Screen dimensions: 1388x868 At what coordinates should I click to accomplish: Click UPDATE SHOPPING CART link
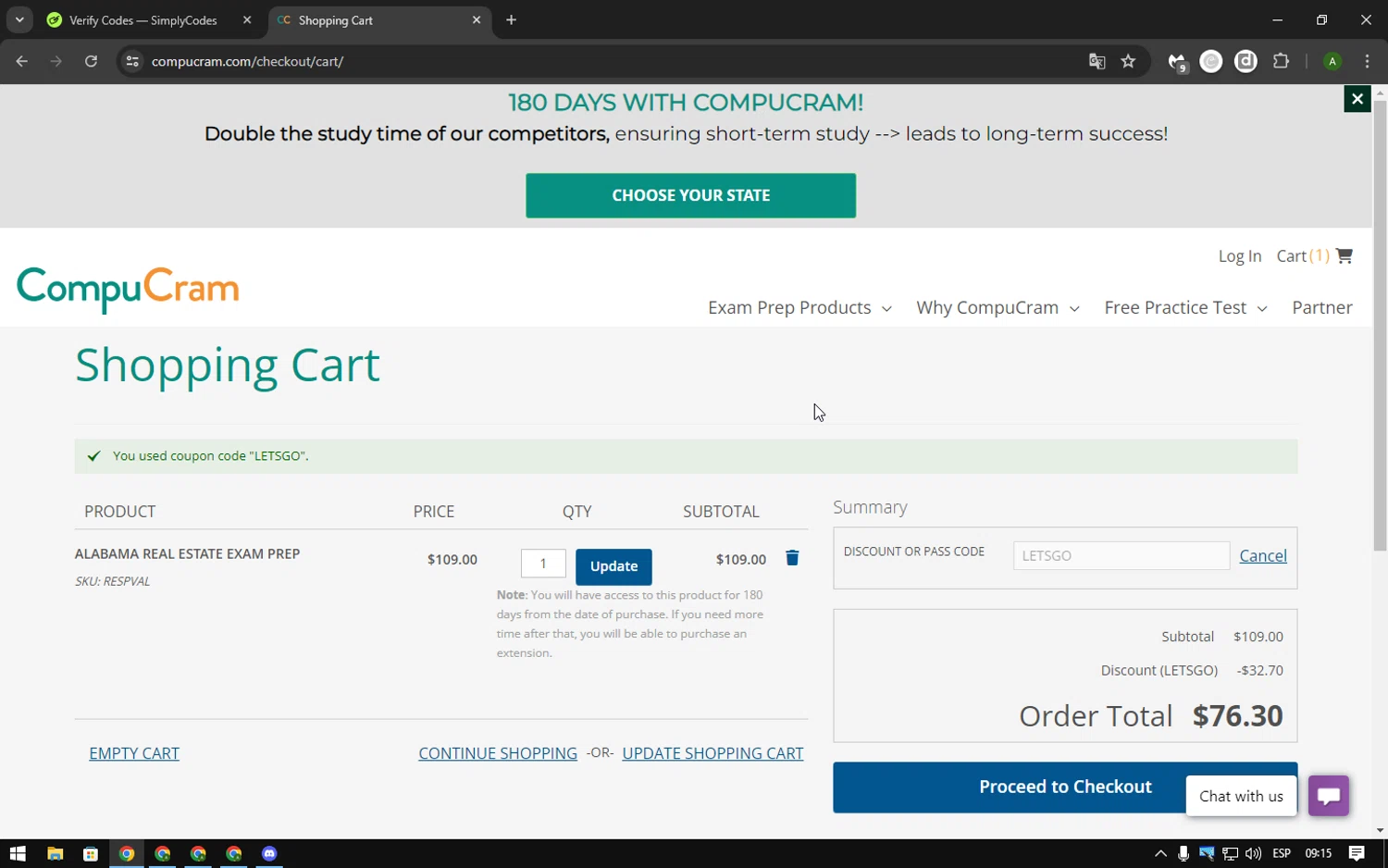pos(713,753)
